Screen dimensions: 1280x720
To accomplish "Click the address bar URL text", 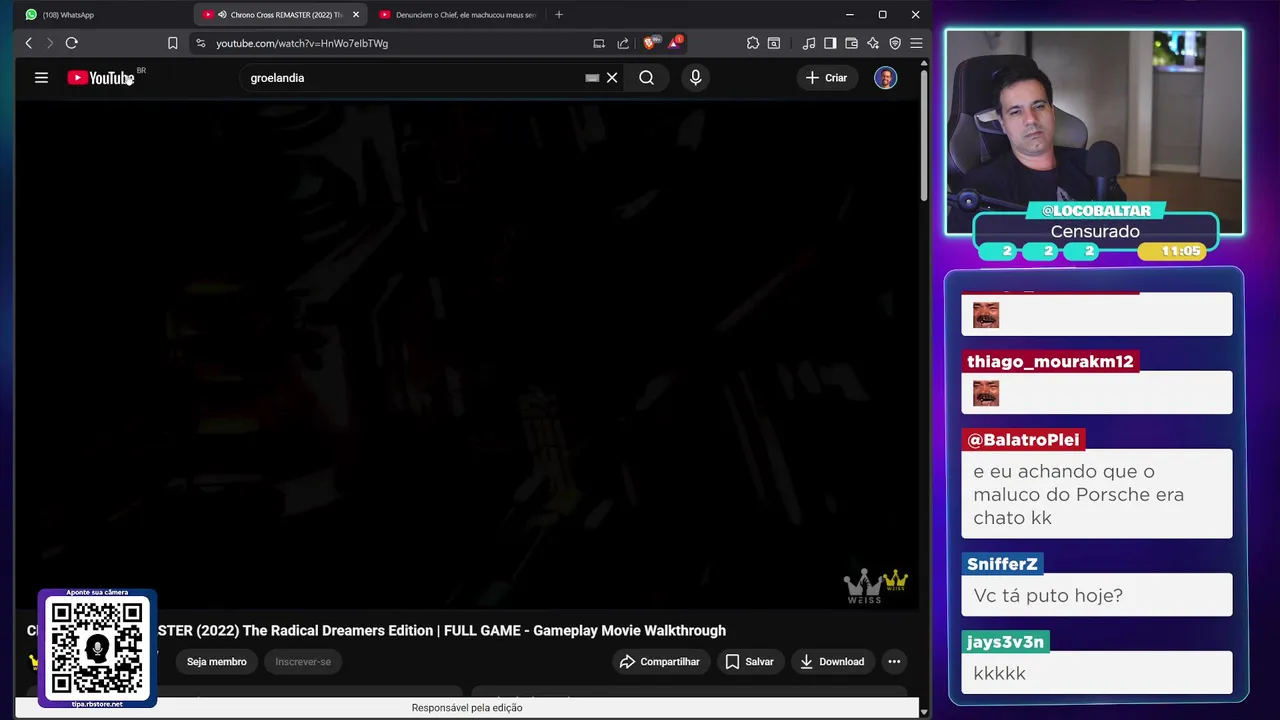I will tap(302, 43).
